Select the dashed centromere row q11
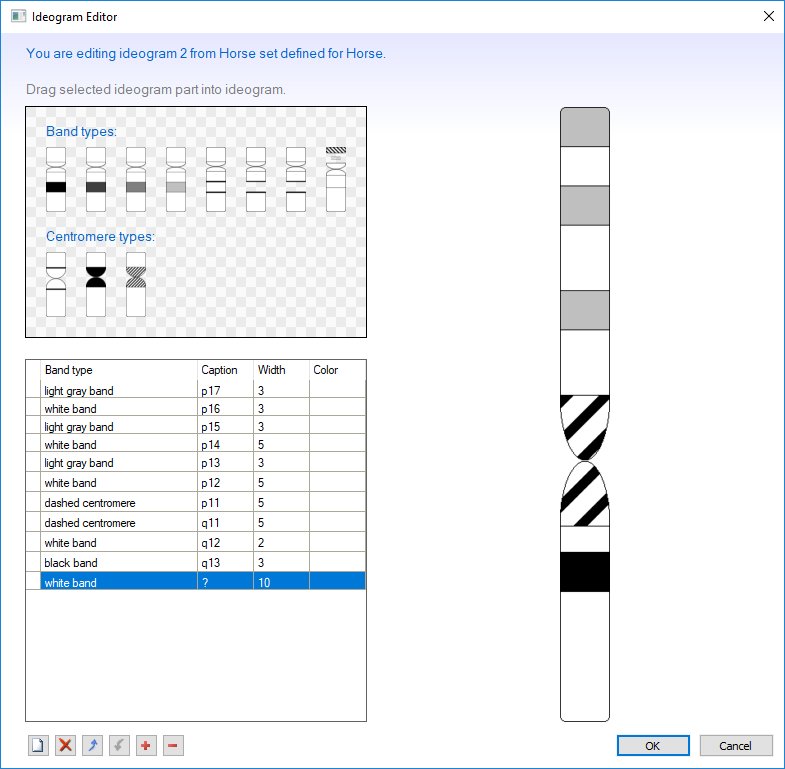The height and width of the screenshot is (769, 785). 196,523
